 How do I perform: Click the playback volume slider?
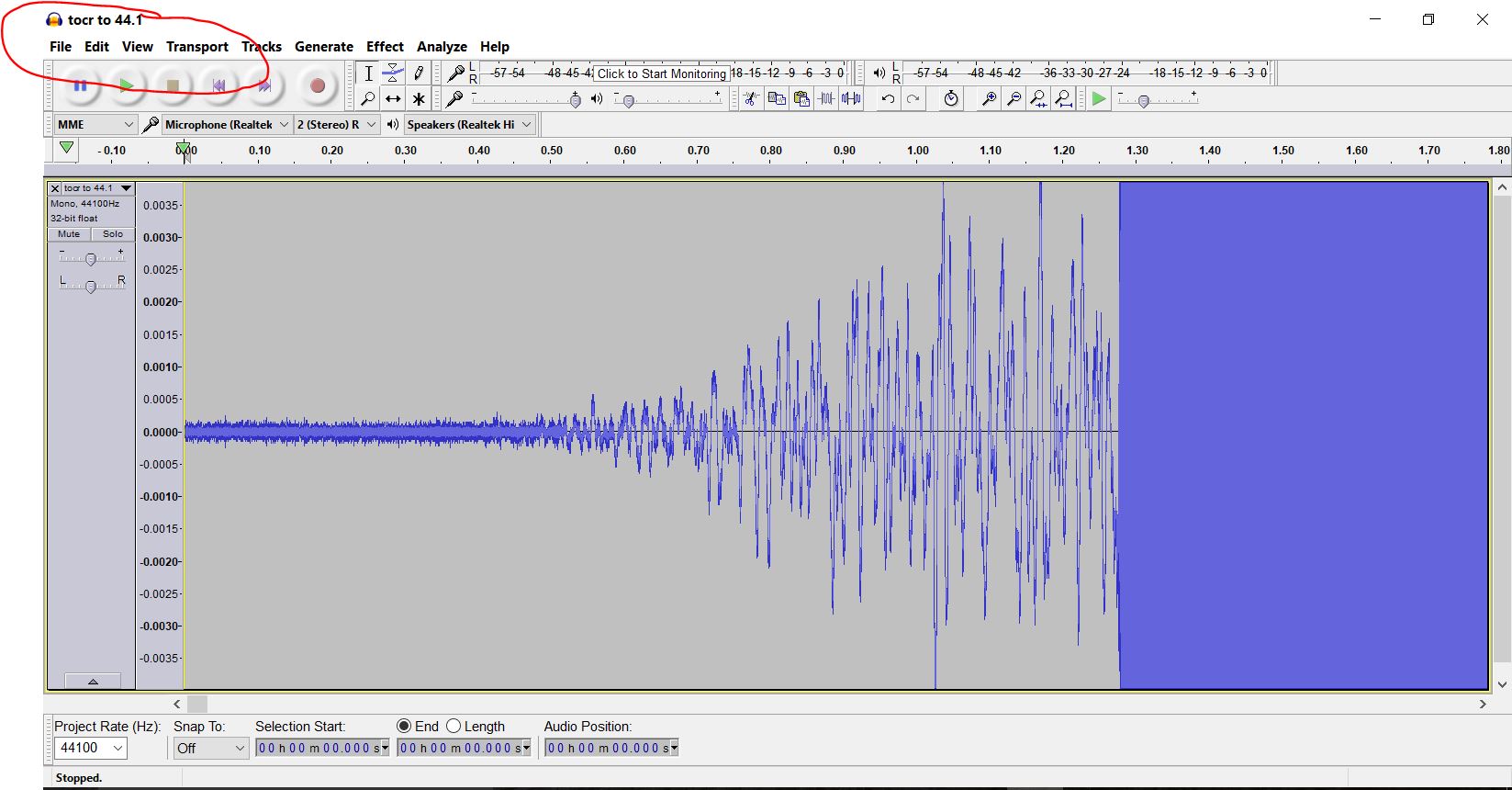point(667,99)
